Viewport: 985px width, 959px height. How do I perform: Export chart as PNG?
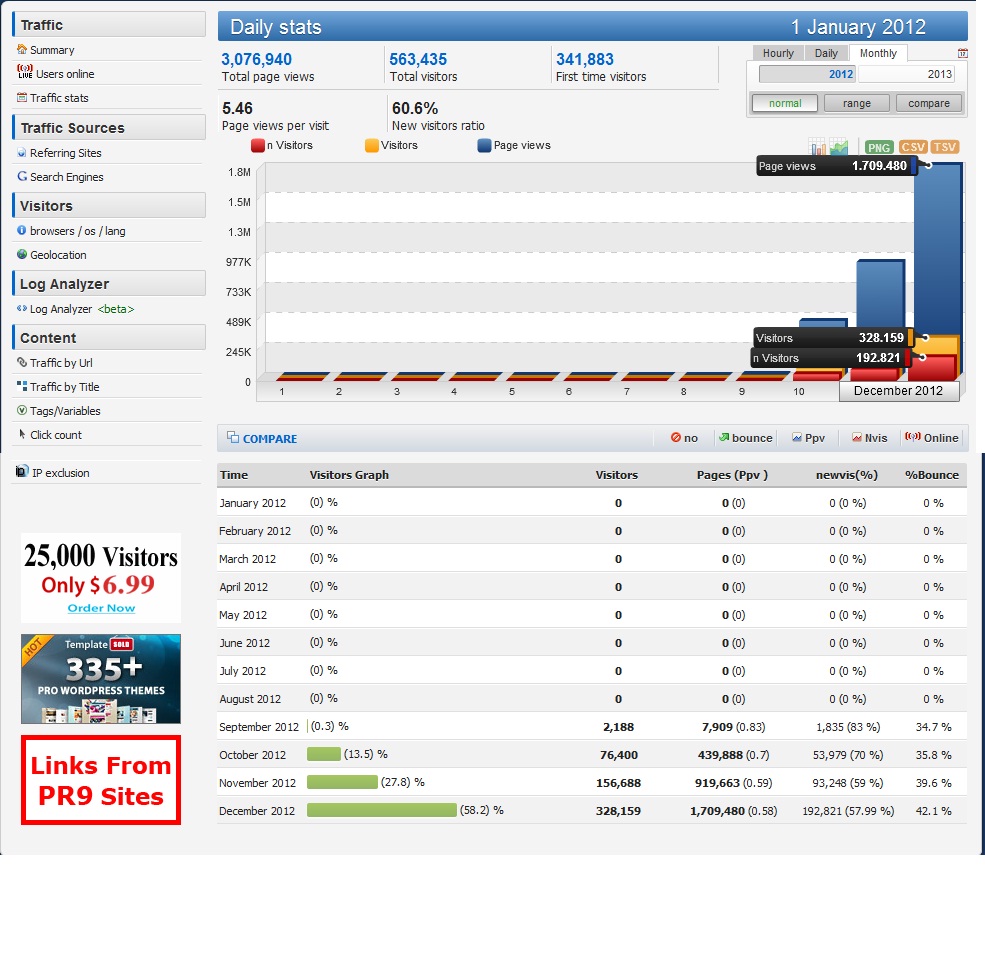[x=879, y=148]
